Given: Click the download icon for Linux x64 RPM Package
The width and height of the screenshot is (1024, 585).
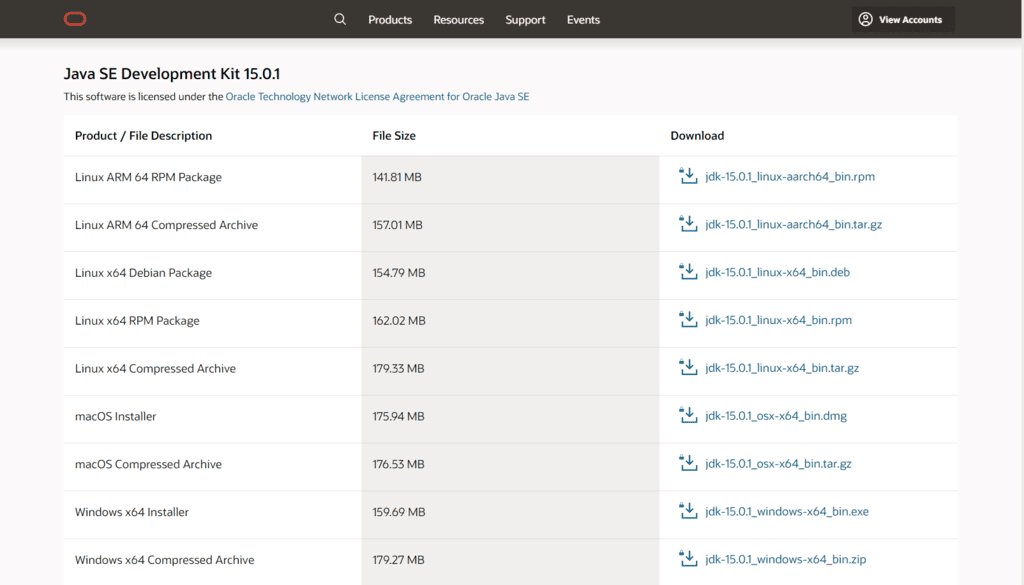Looking at the screenshot, I should pos(687,319).
